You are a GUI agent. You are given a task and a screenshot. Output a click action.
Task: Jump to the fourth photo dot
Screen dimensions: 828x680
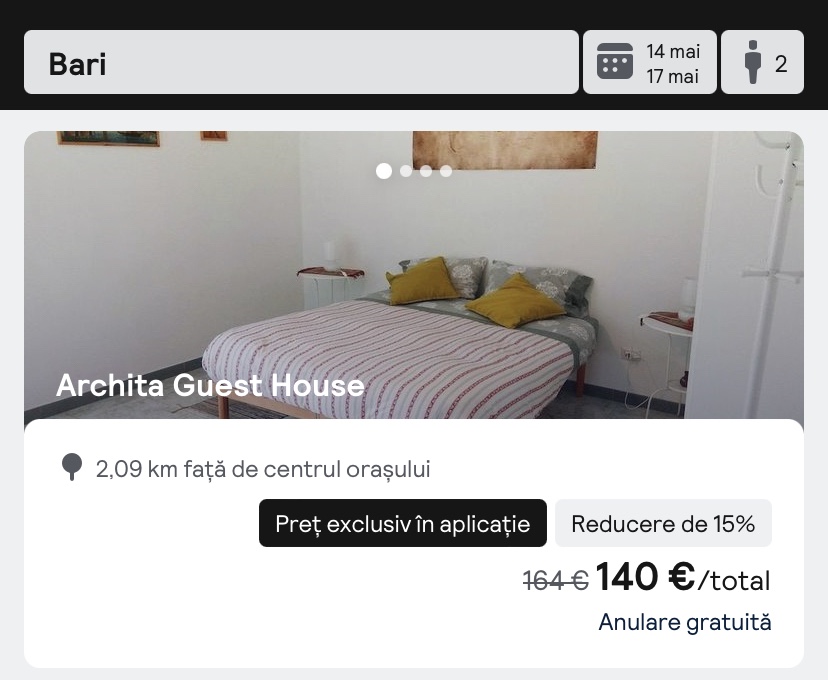[446, 171]
